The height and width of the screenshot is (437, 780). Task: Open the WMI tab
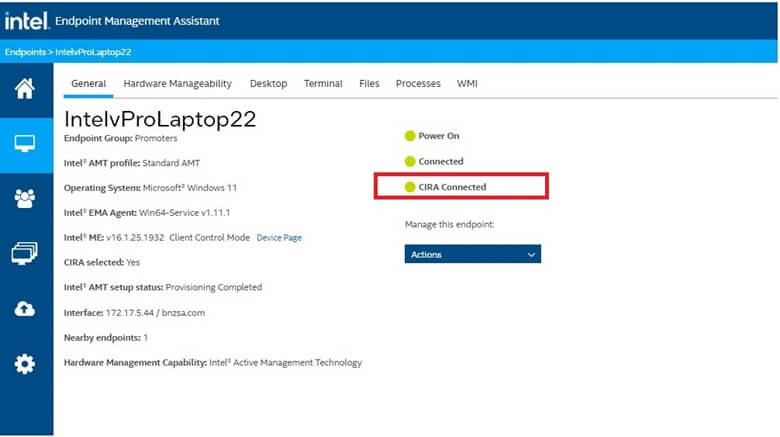tap(467, 84)
